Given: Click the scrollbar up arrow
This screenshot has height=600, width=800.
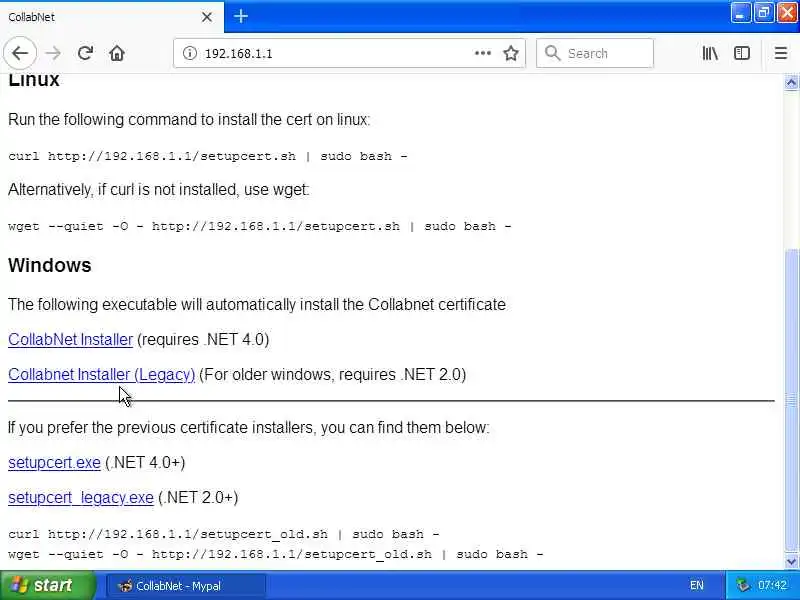Looking at the screenshot, I should tap(791, 83).
